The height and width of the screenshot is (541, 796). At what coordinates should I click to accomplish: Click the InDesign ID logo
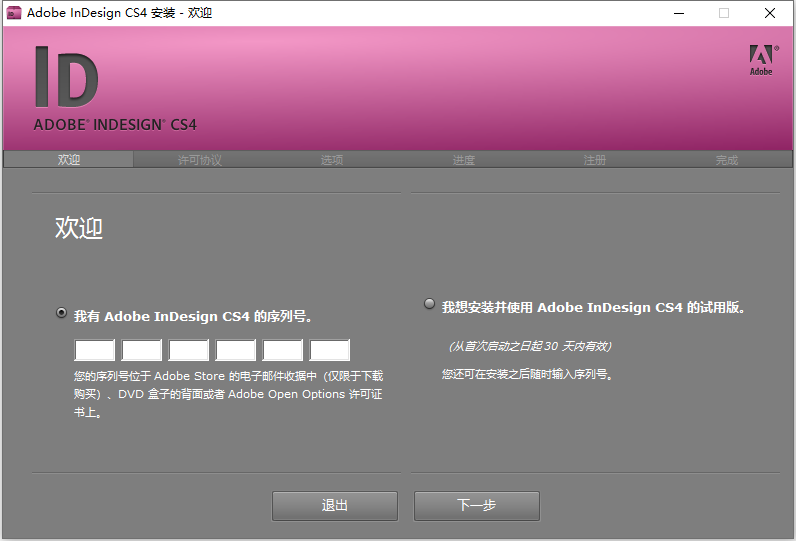[x=67, y=77]
